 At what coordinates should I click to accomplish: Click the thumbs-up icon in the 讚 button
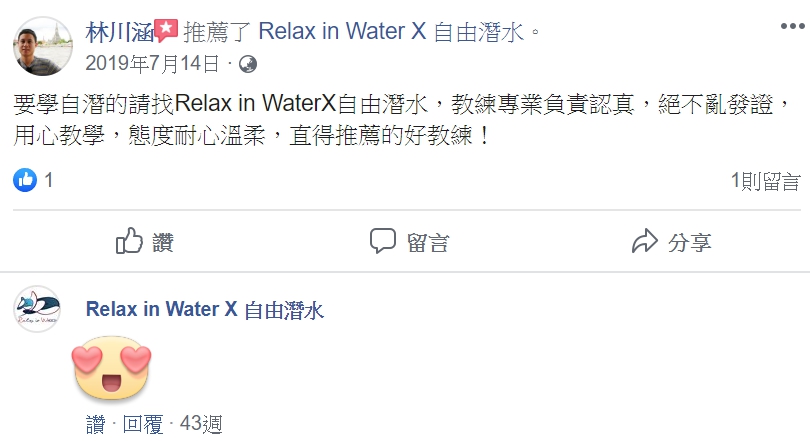coord(129,241)
